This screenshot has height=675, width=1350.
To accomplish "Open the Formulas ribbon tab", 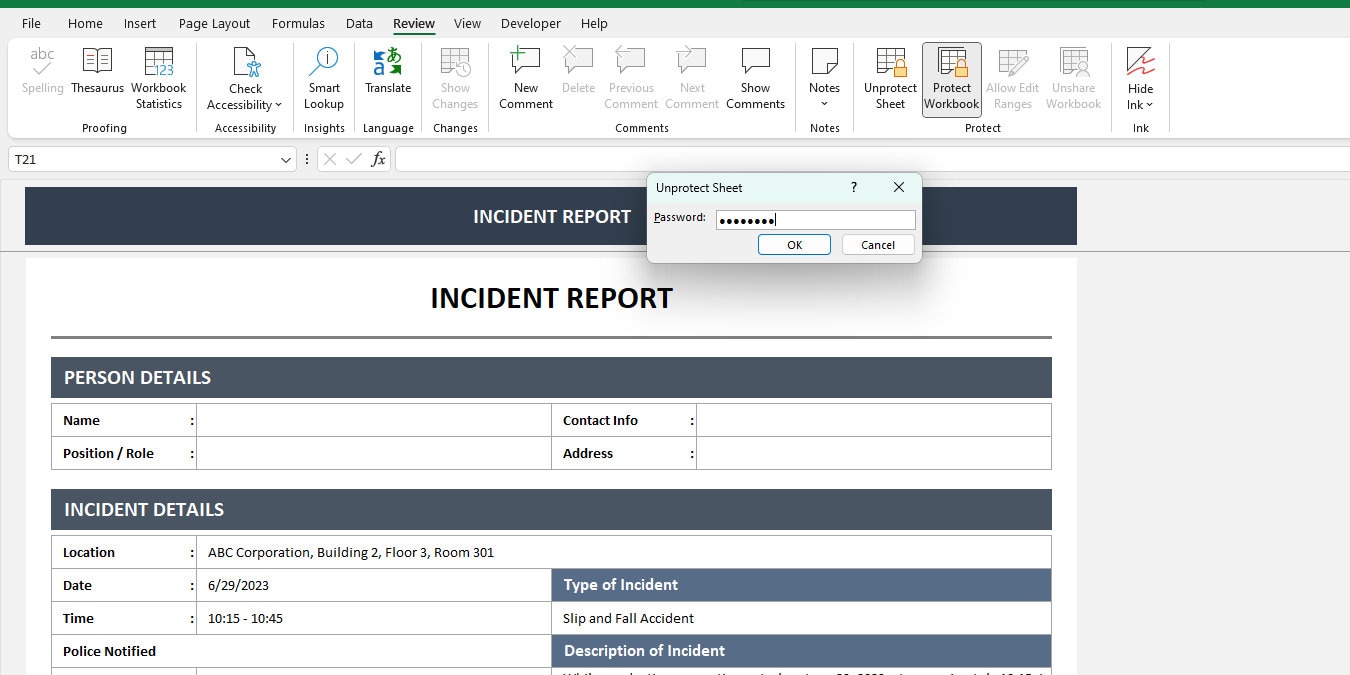I will click(x=298, y=23).
